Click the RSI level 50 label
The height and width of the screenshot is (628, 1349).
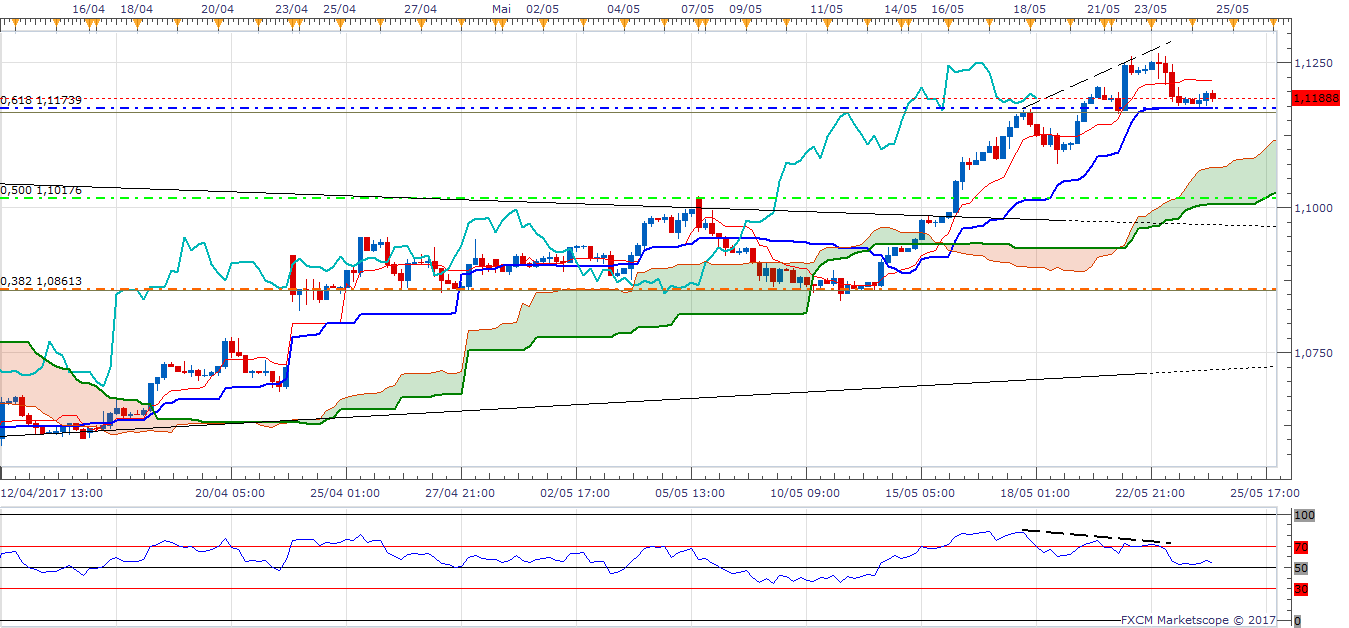(1301, 568)
